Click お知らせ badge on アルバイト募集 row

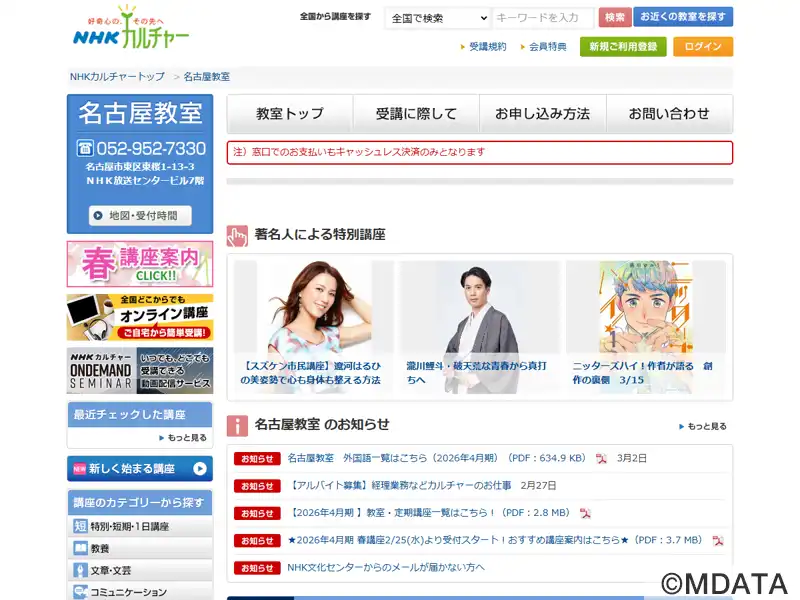[x=257, y=486]
